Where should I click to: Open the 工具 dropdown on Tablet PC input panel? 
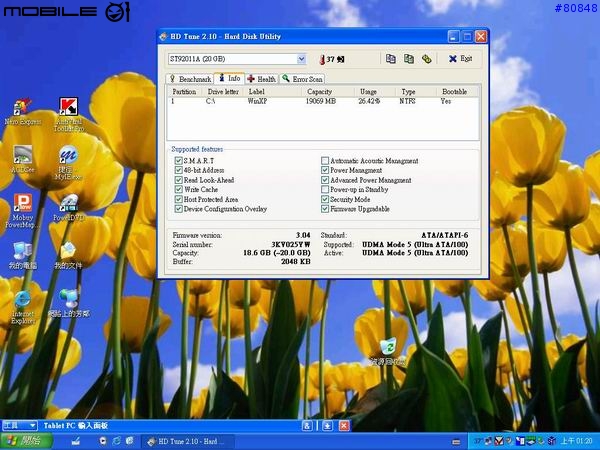coord(20,426)
